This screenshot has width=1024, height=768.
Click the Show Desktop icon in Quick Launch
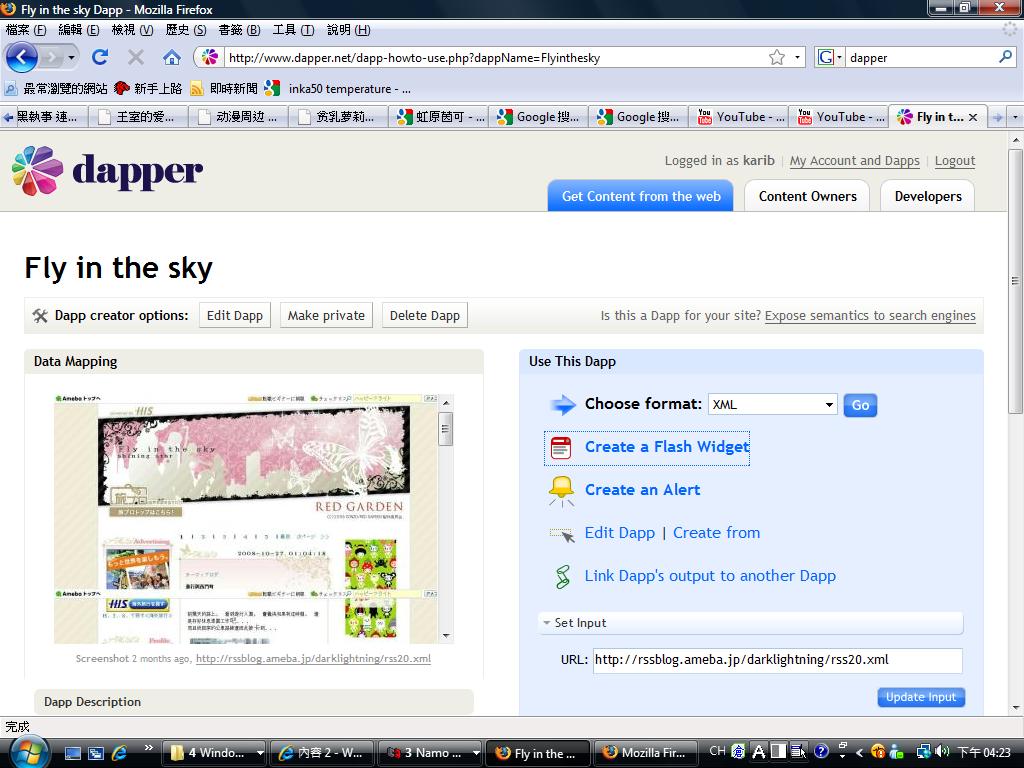click(x=73, y=753)
